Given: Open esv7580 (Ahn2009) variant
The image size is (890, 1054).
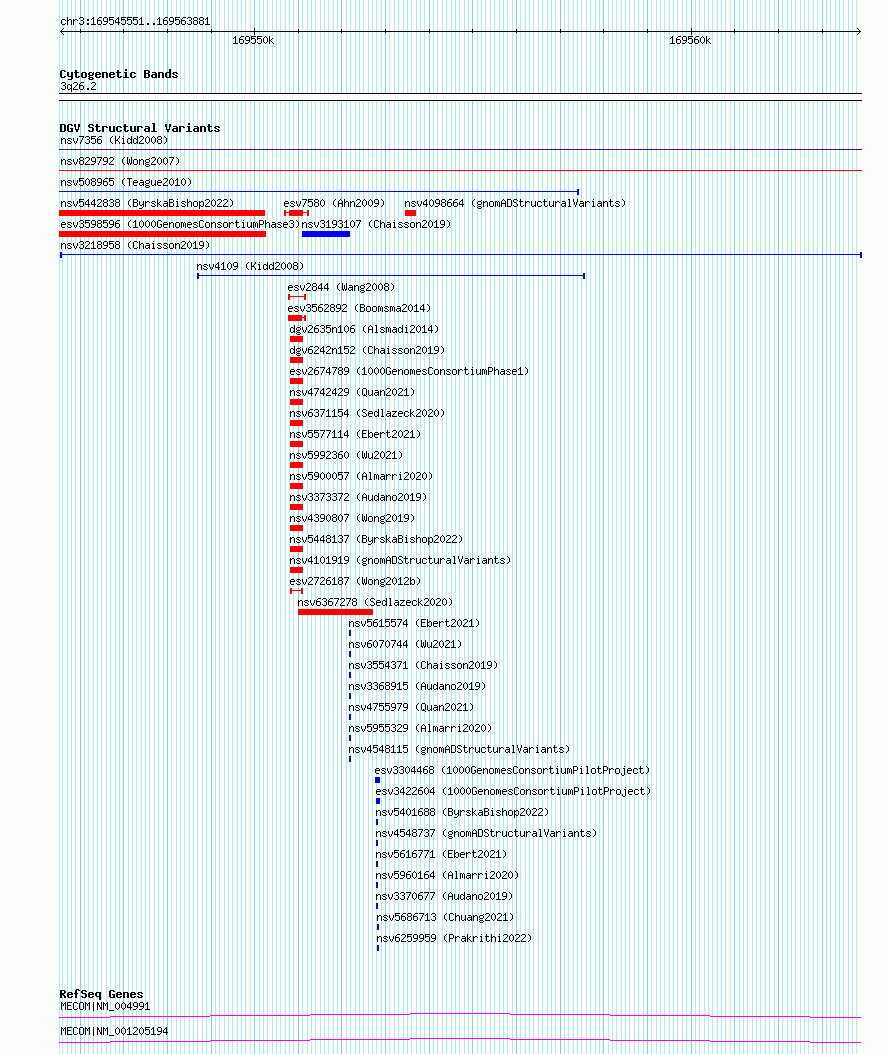Looking at the screenshot, I should [x=334, y=203].
